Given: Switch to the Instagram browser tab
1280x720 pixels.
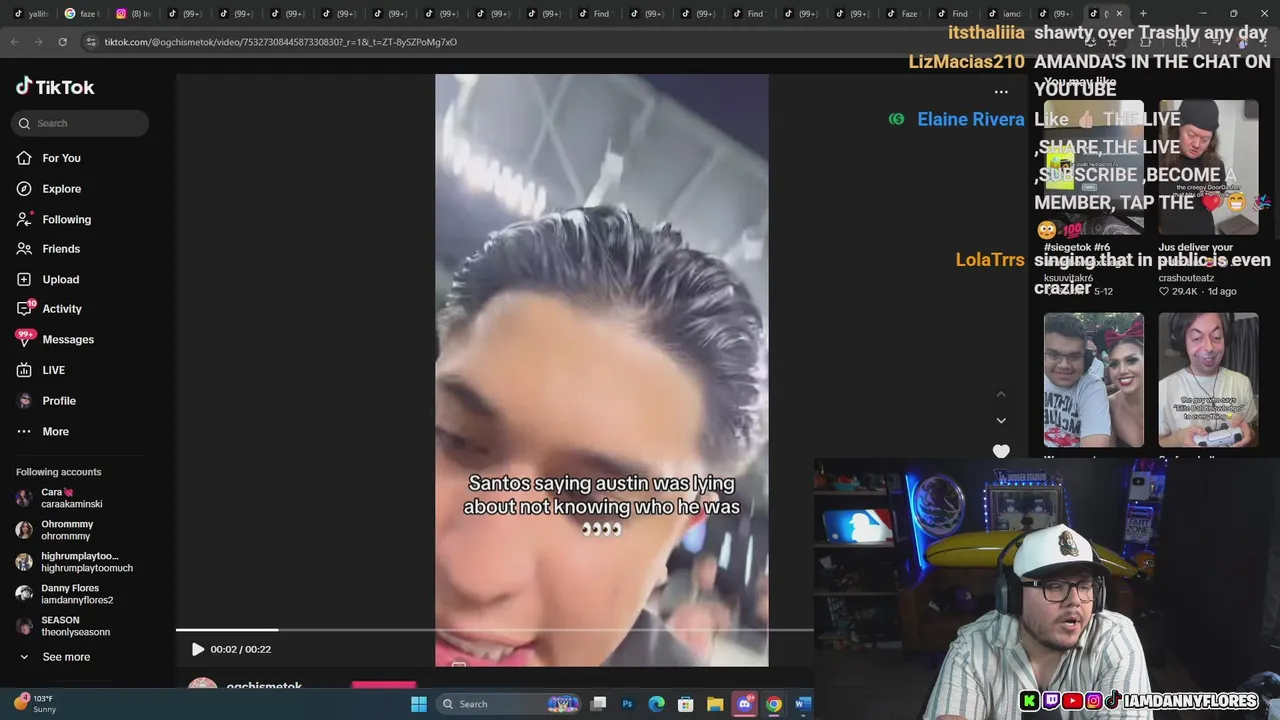Looking at the screenshot, I should [x=134, y=14].
